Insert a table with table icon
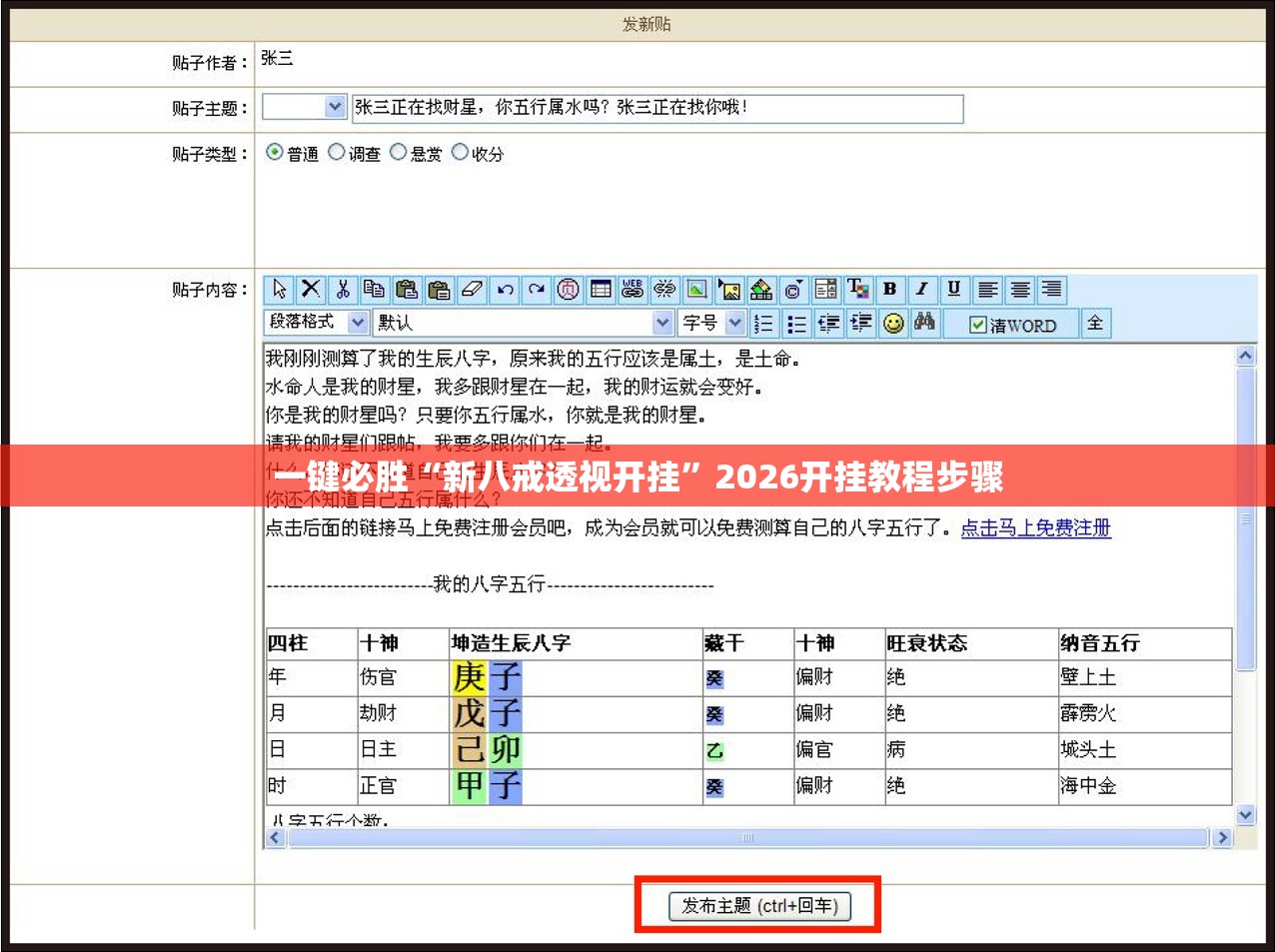The height and width of the screenshot is (952, 1275). pos(601,290)
